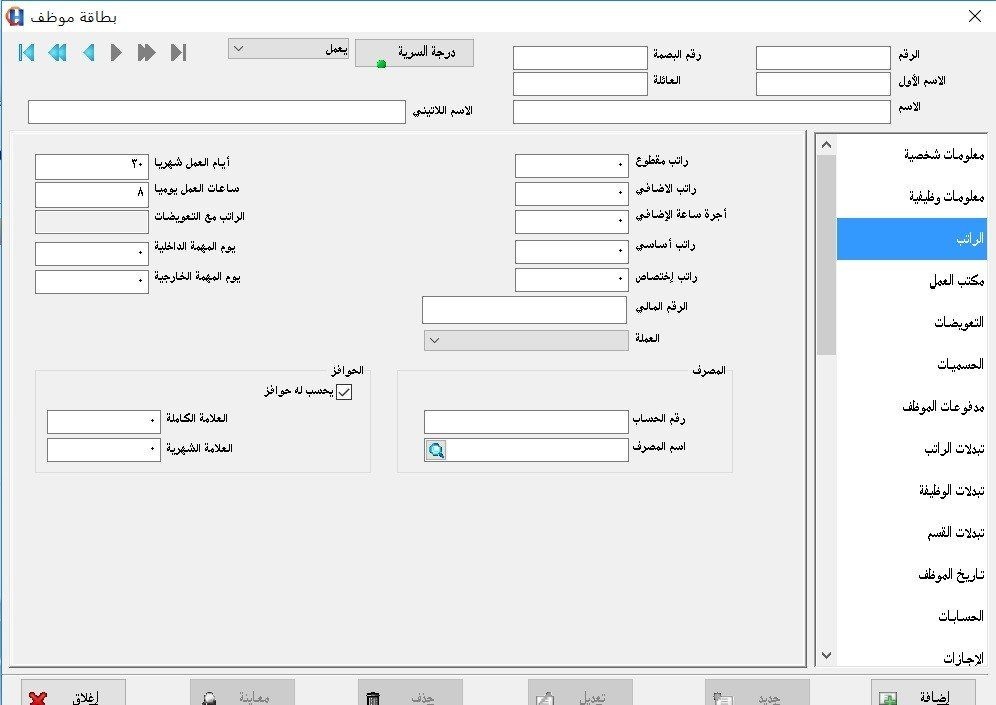Jump forward with double-right arrow
This screenshot has height=705, width=996.
146,52
